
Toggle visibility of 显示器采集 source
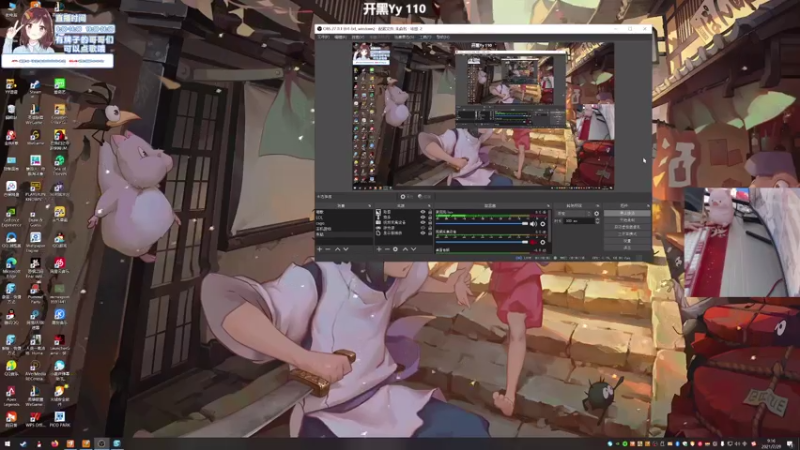pyautogui.click(x=423, y=233)
